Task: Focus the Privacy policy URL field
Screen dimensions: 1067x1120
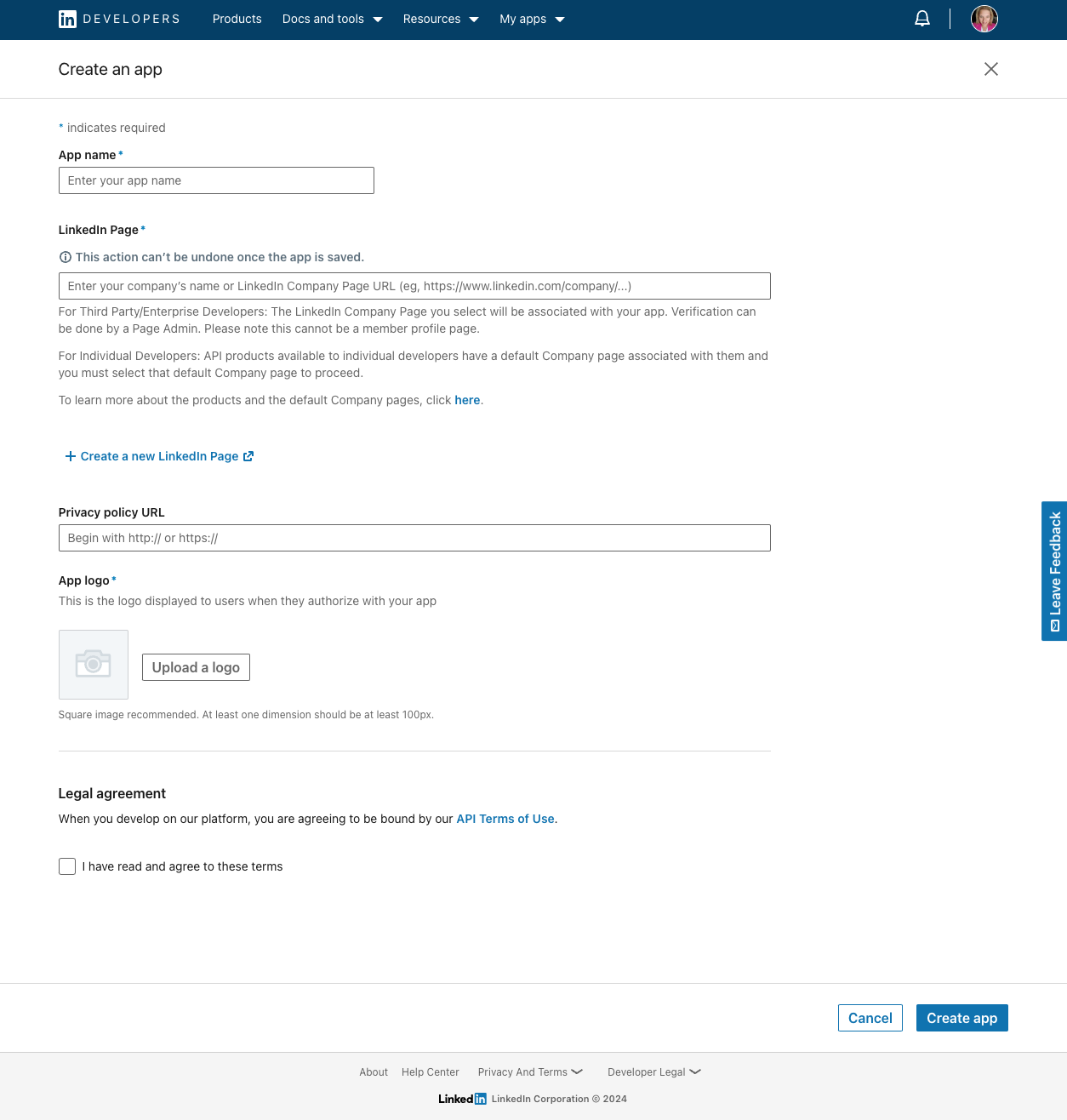Action: click(x=414, y=538)
